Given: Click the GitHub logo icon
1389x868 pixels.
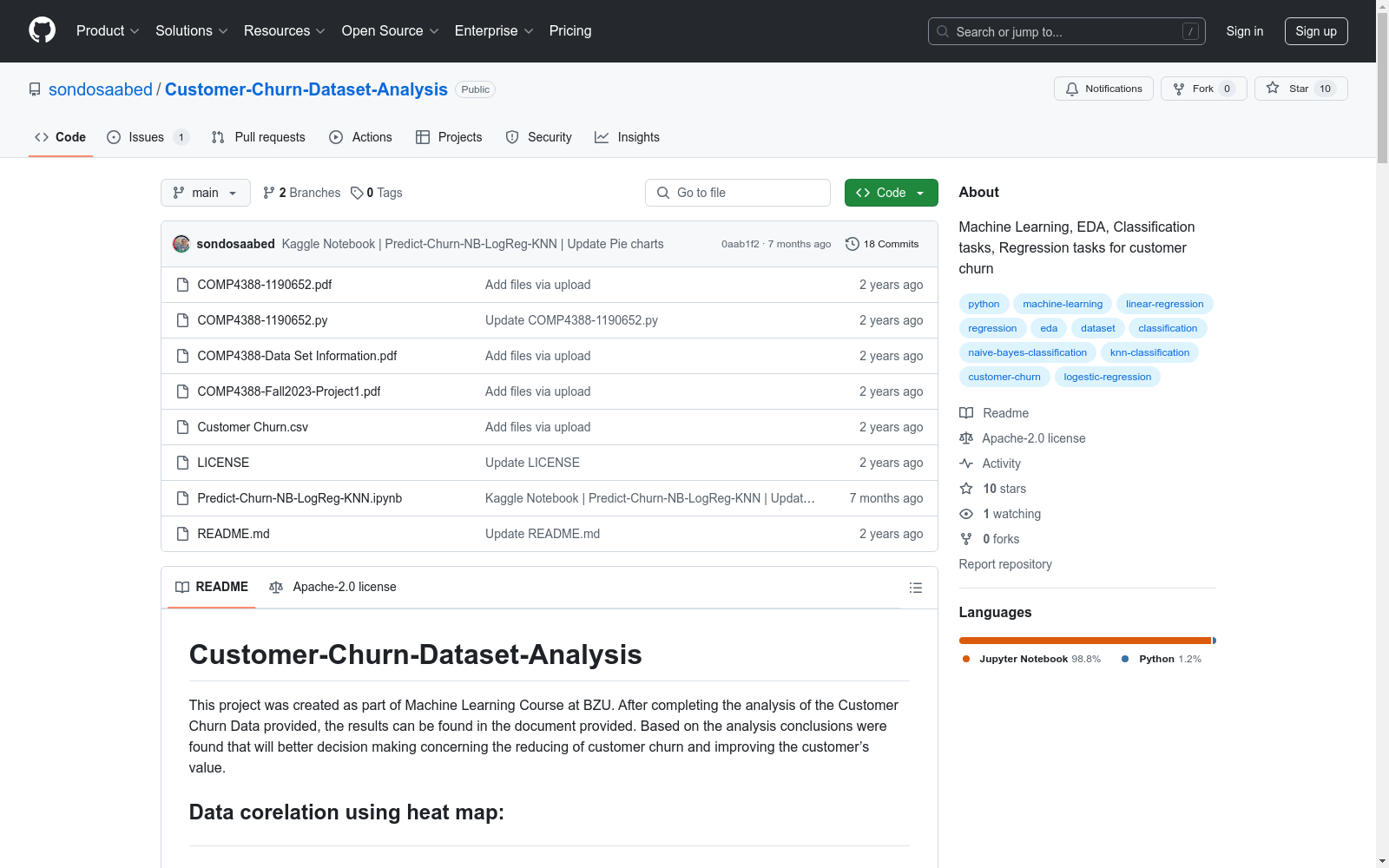Looking at the screenshot, I should (x=42, y=30).
